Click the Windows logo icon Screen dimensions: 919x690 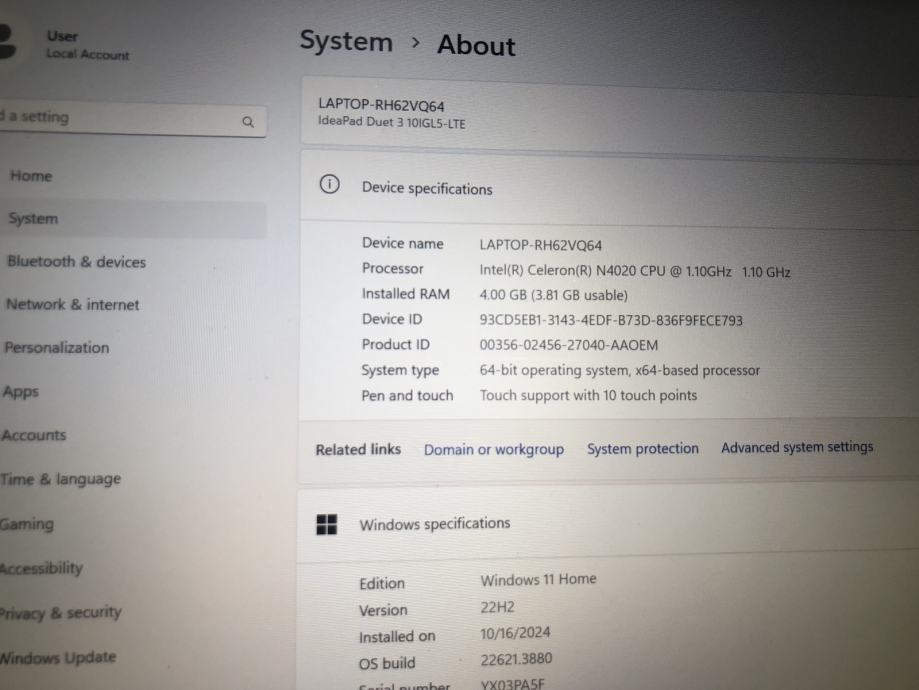[x=326, y=524]
